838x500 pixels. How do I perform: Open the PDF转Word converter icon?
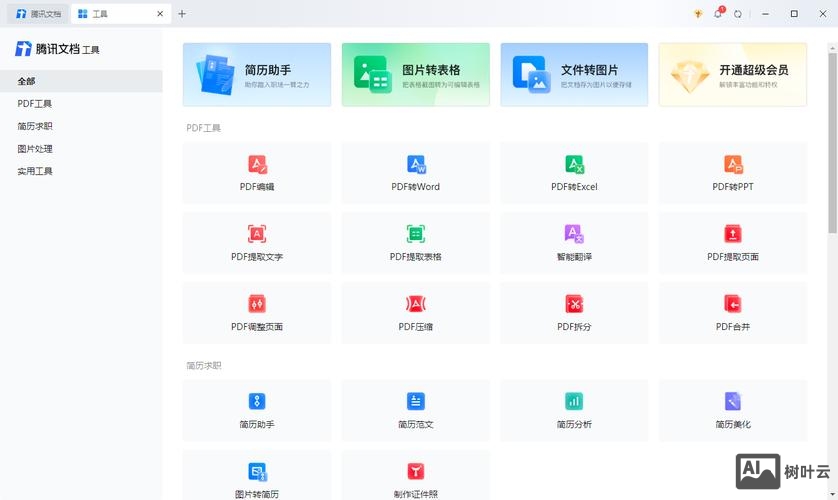(x=416, y=164)
